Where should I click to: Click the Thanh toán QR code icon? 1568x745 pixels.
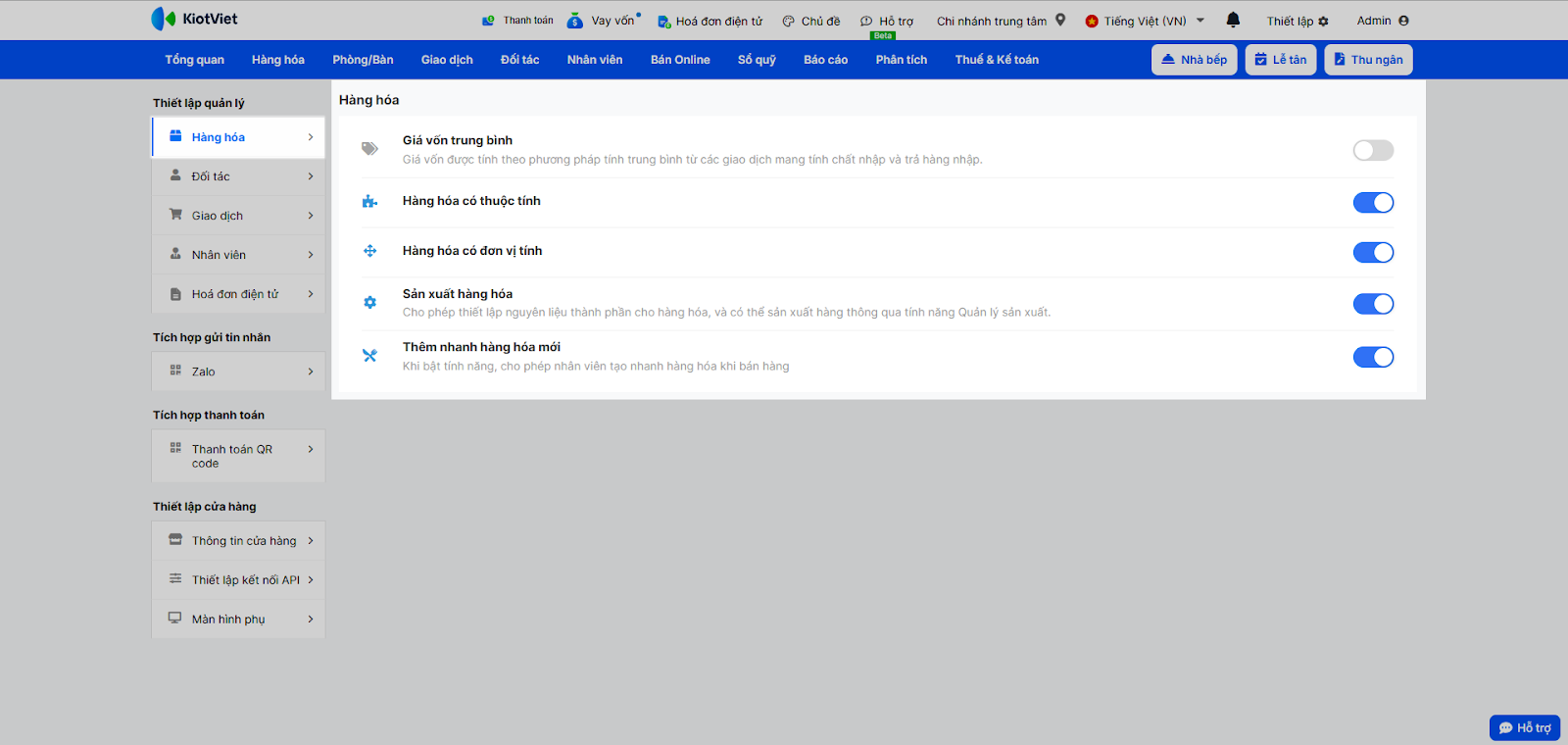pos(175,448)
